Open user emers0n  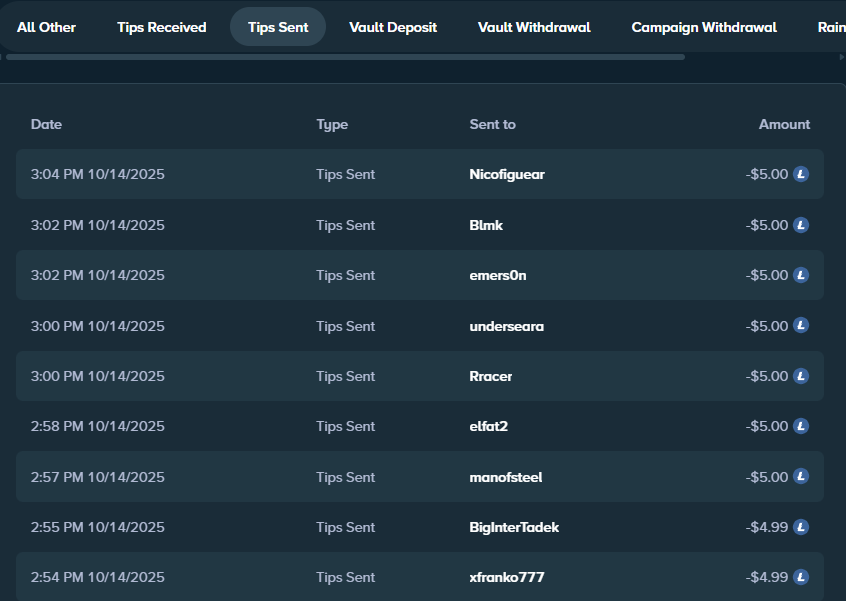point(498,275)
